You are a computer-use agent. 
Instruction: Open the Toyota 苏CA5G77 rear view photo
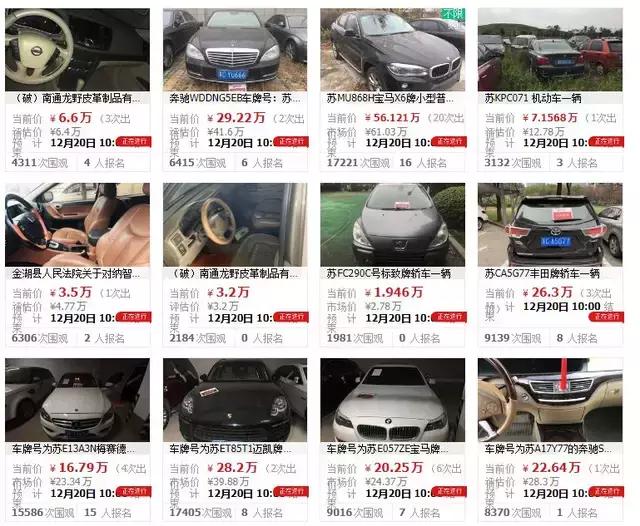550,225
